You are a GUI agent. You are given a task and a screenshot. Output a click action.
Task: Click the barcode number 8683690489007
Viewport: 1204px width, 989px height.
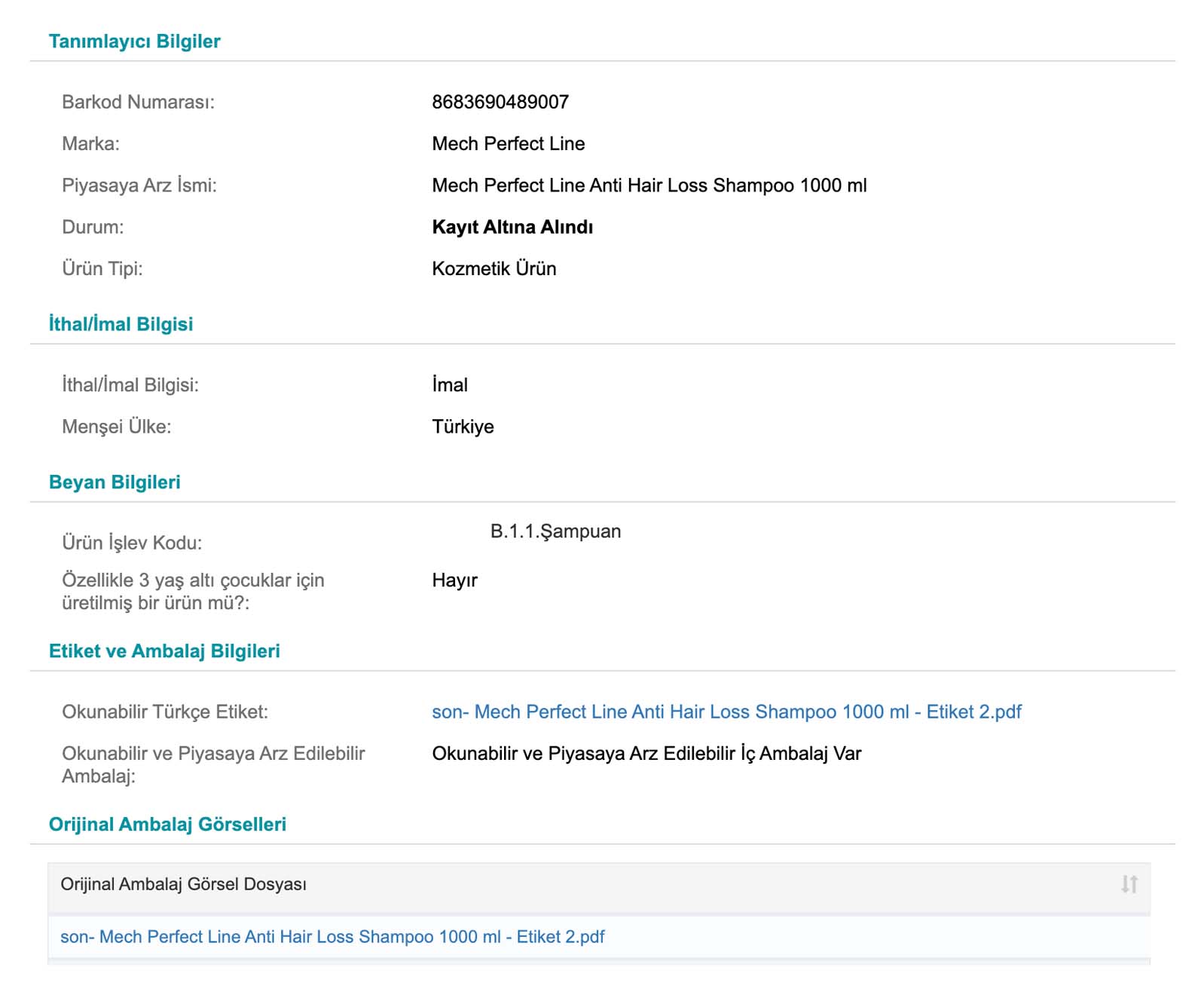click(500, 102)
